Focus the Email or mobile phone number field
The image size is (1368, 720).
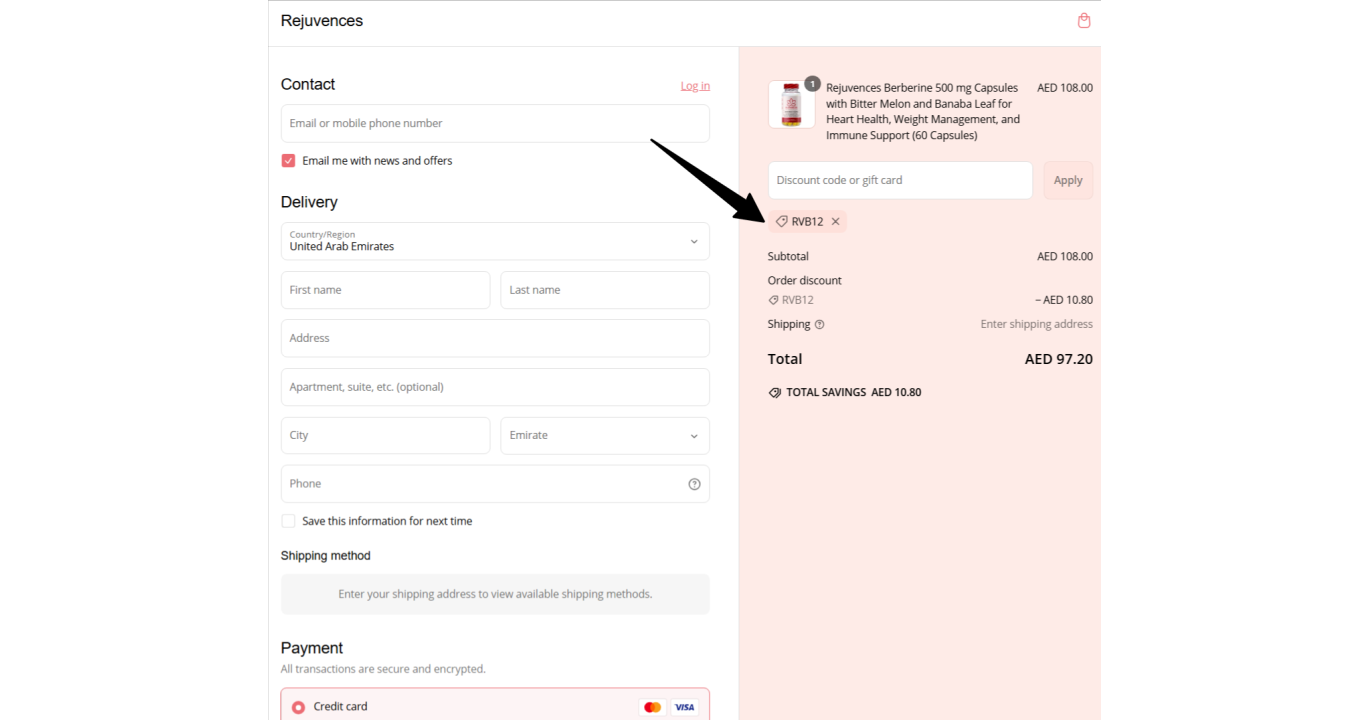[x=495, y=124]
